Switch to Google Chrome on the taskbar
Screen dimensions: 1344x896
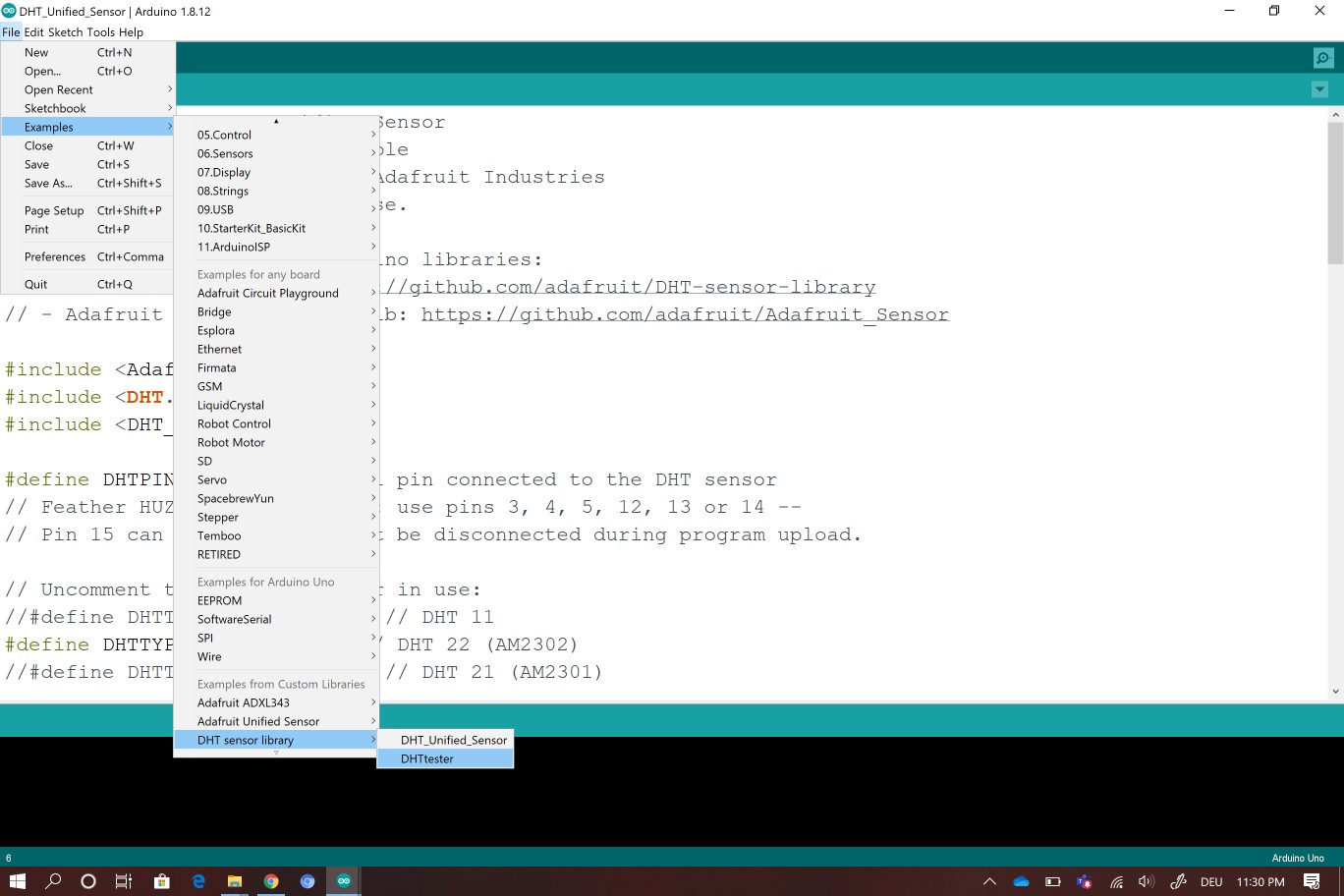tap(271, 881)
